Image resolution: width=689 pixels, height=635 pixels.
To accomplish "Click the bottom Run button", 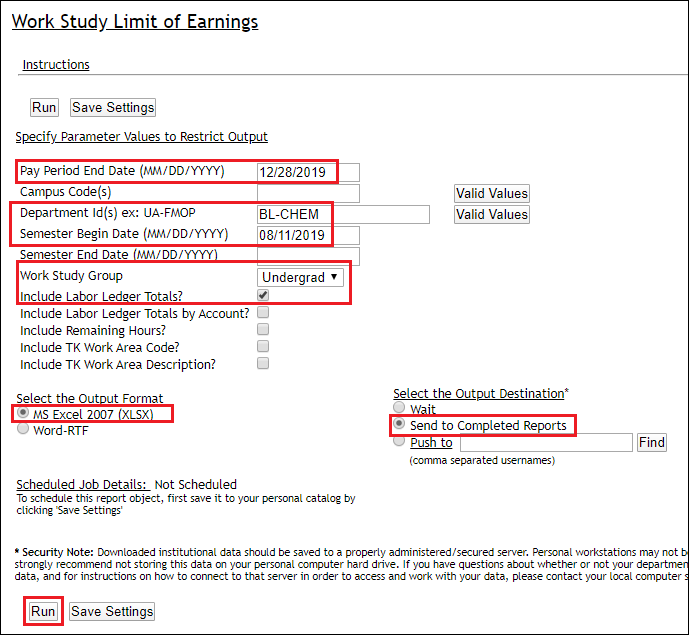I will (x=43, y=611).
